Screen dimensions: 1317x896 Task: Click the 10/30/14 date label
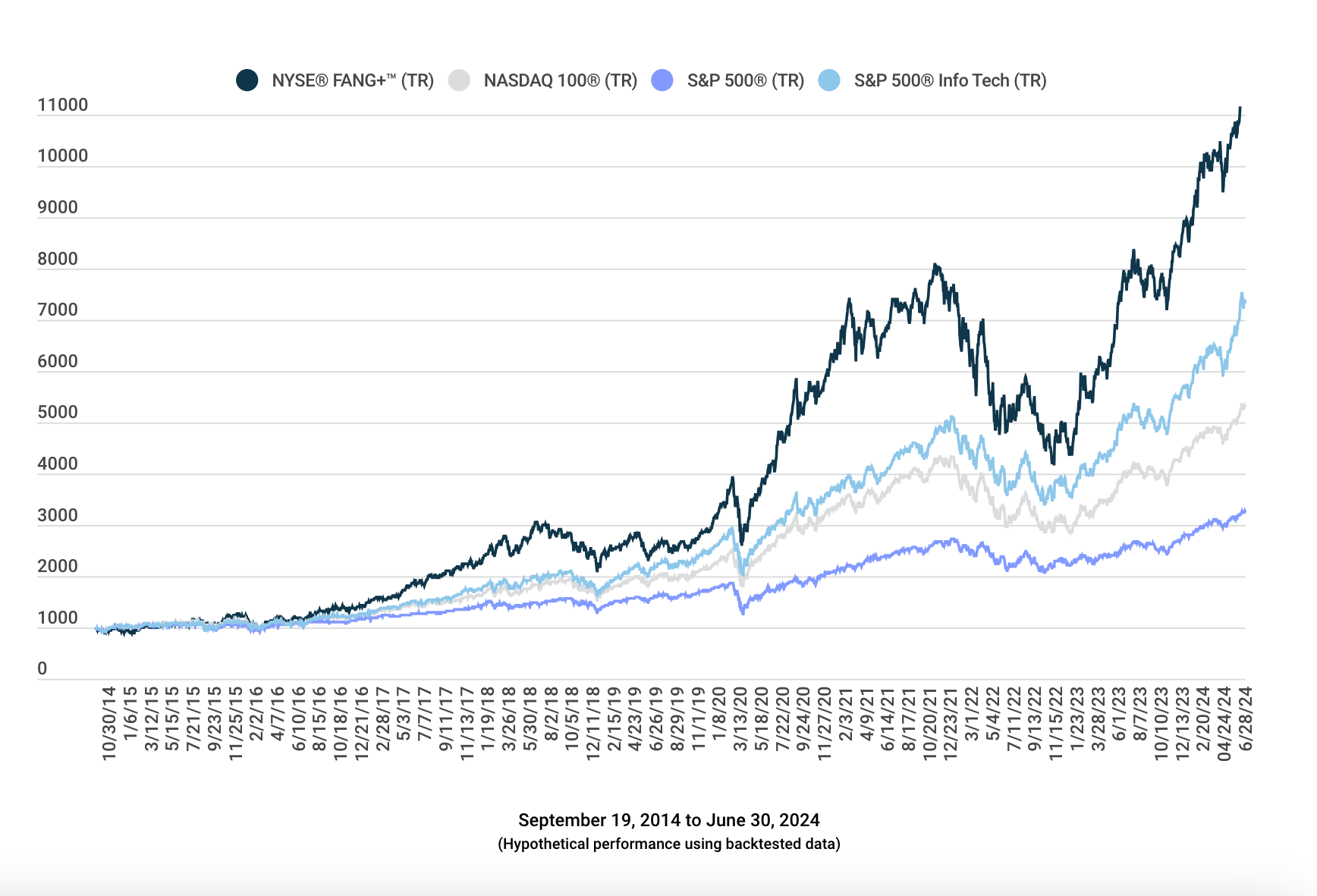(x=109, y=723)
